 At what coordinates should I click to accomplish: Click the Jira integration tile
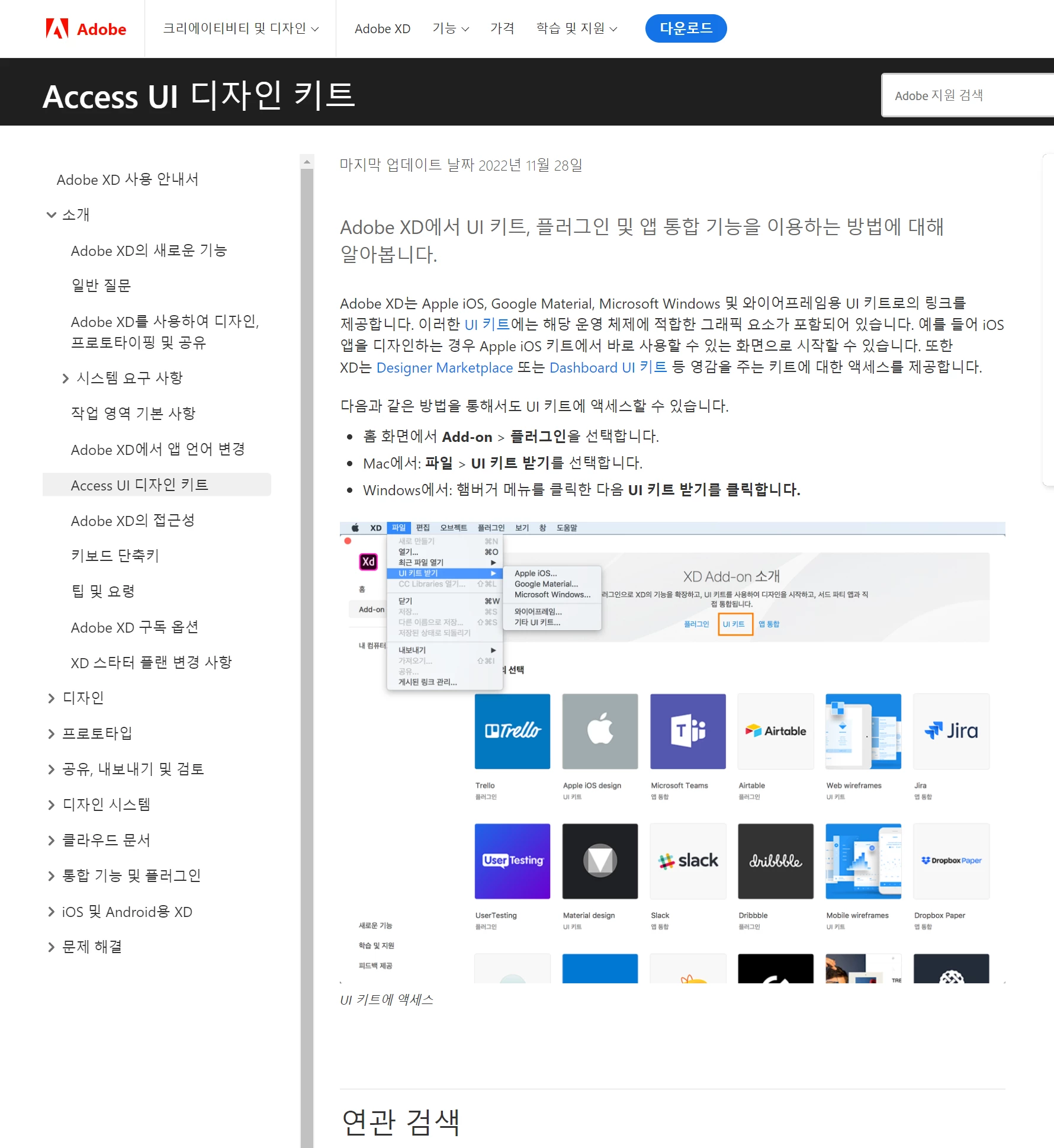pyautogui.click(x=951, y=731)
